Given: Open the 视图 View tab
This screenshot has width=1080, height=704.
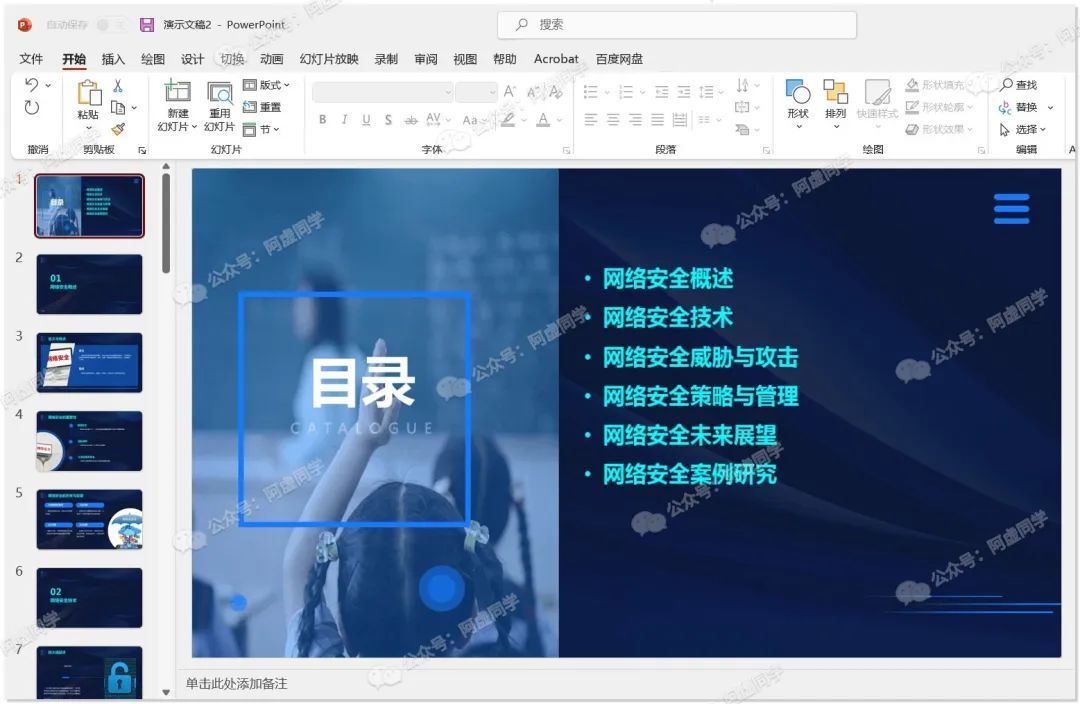Looking at the screenshot, I should tap(465, 59).
